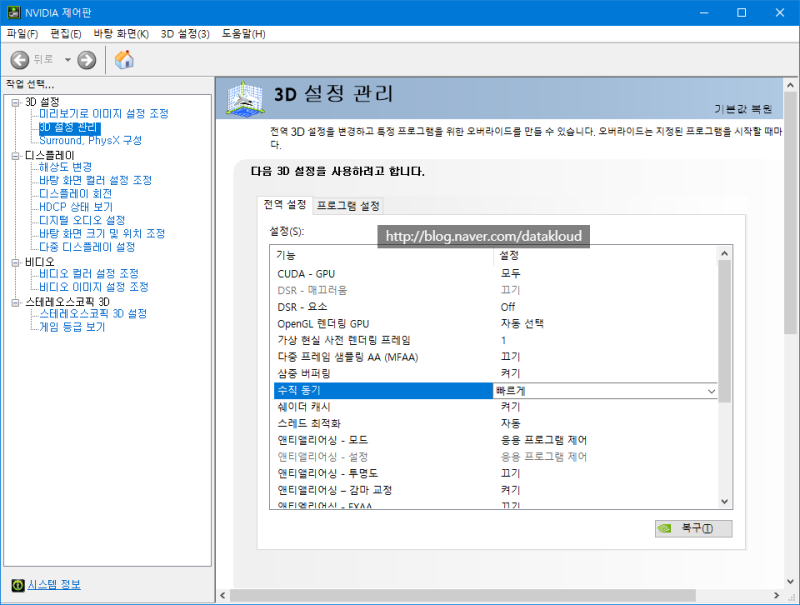The height and width of the screenshot is (605, 800).
Task: Select the DSR - 요소 setting row
Action: pyautogui.click(x=495, y=307)
